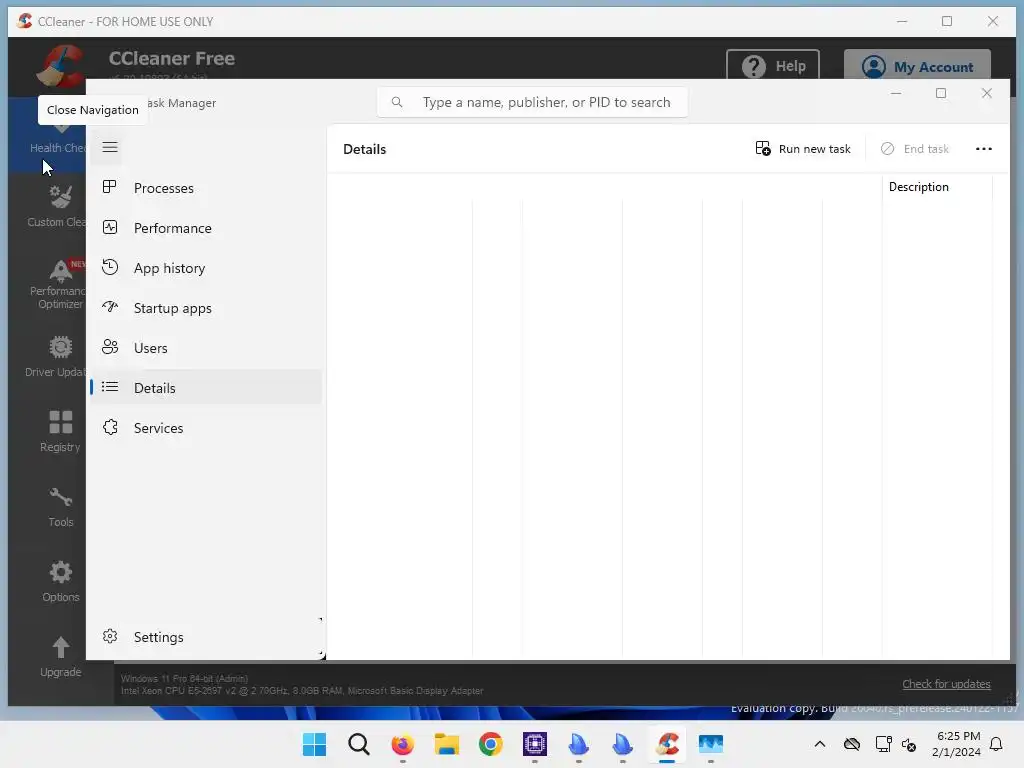Screen dimensions: 1024x768
Task: Sort by the Description column header
Action: 936,187
